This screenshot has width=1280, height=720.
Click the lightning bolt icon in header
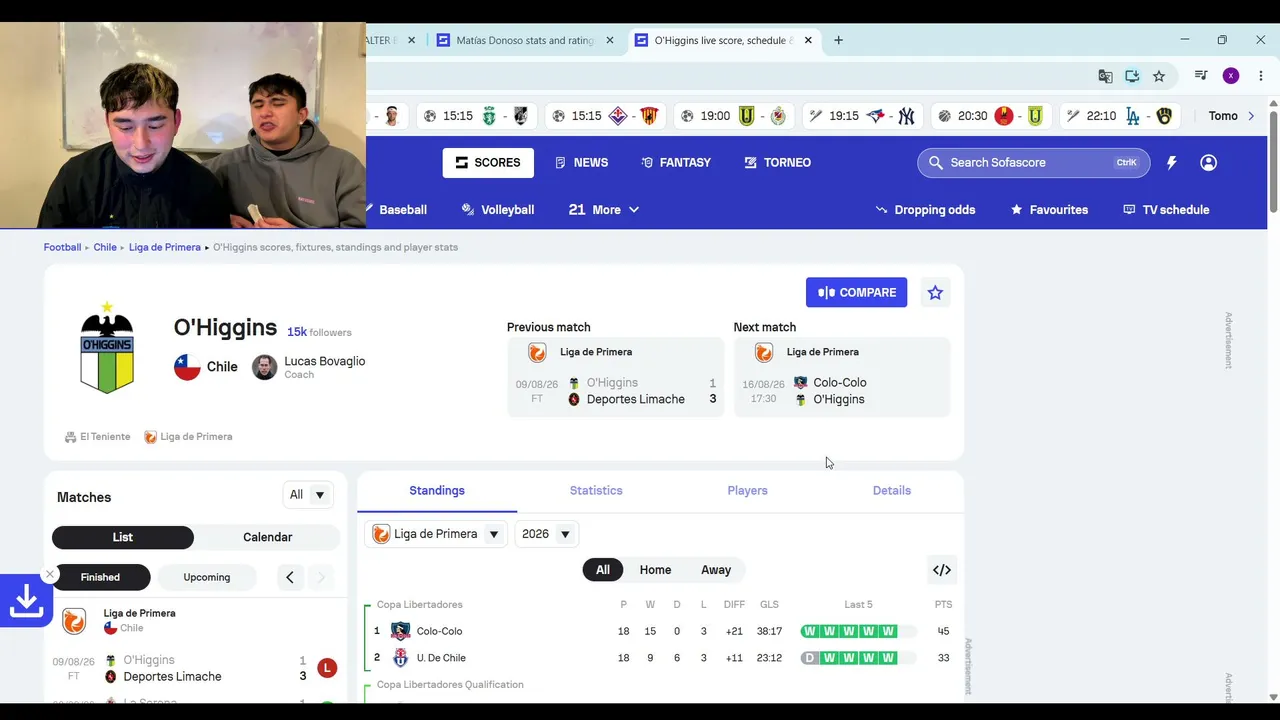pos(1171,163)
